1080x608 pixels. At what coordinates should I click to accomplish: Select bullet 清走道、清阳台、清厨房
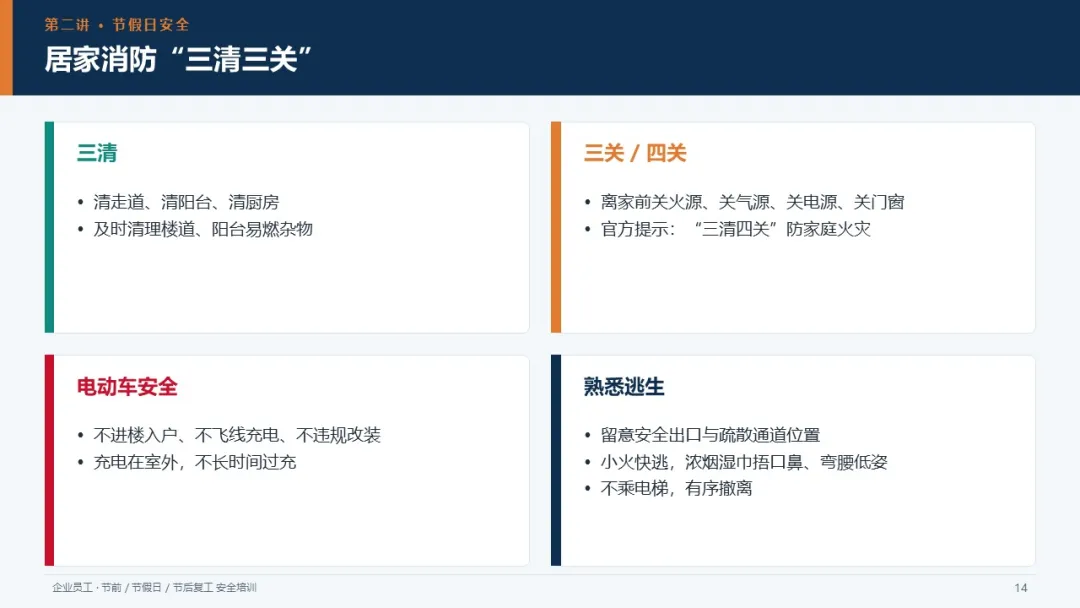click(186, 202)
